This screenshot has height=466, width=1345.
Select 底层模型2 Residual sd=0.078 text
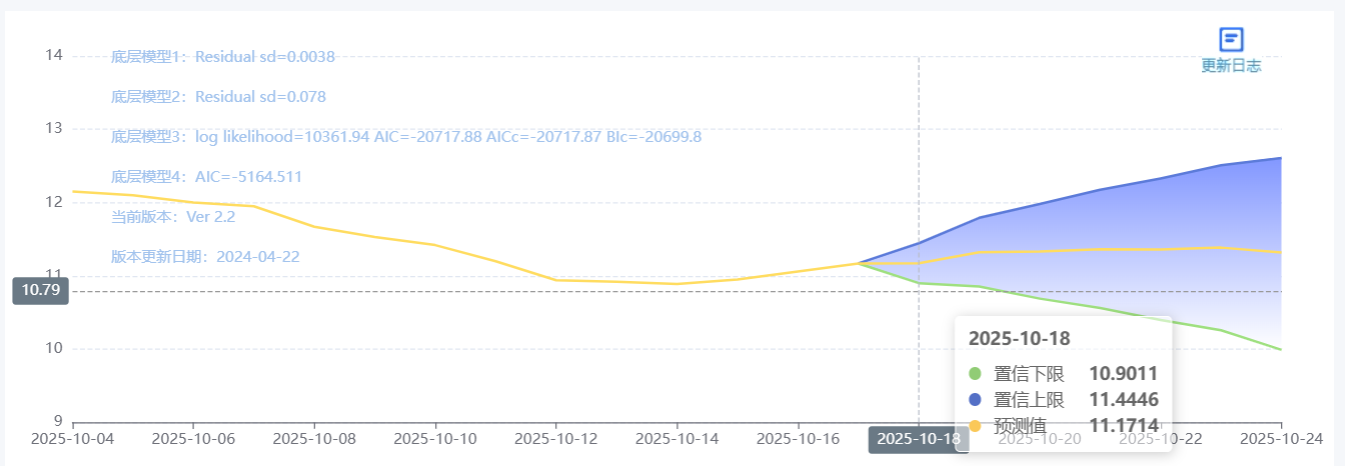(218, 97)
